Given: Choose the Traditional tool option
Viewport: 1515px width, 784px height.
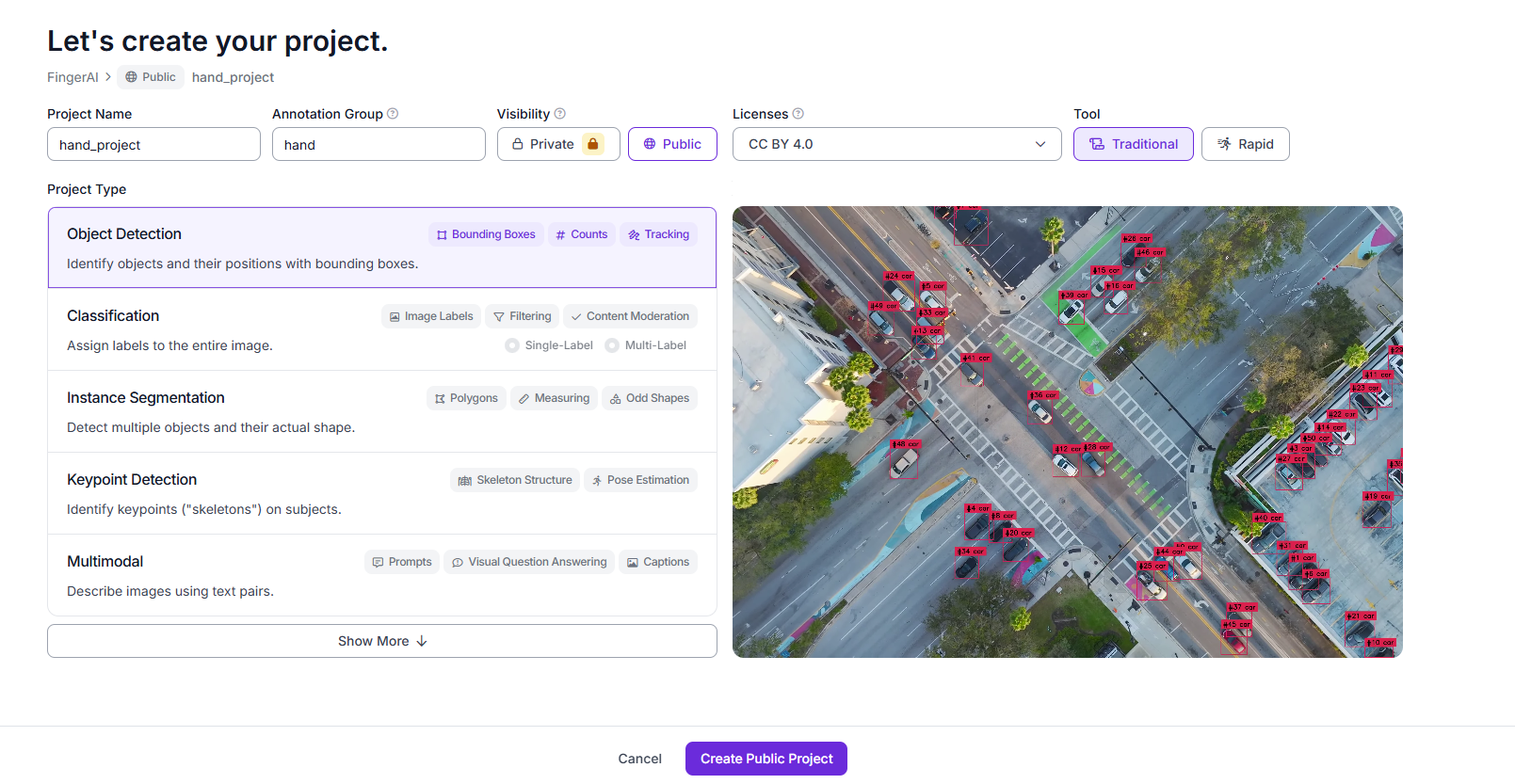Looking at the screenshot, I should 1133,144.
